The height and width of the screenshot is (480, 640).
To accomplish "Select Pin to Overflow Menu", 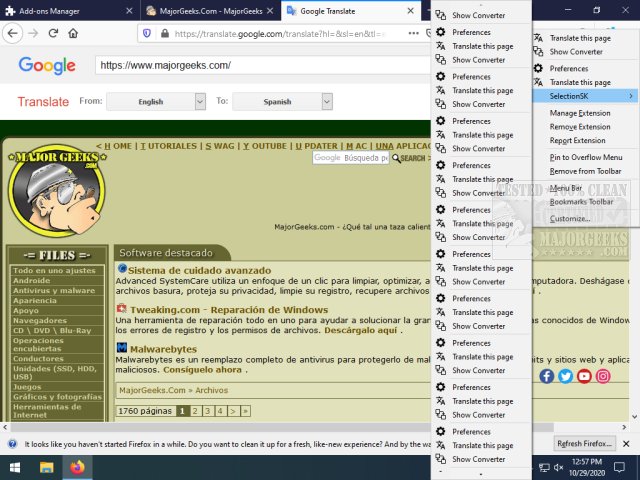I will click(x=586, y=158).
